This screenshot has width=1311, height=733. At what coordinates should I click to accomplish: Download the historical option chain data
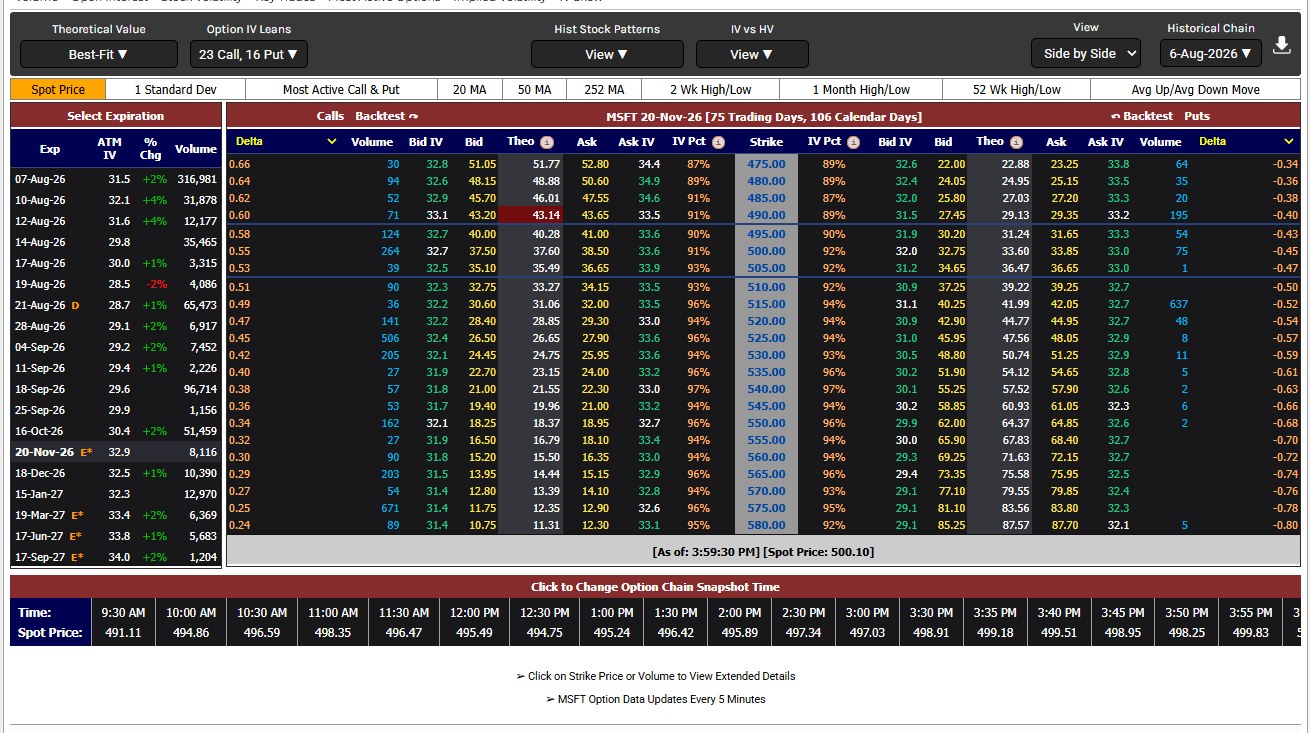point(1282,46)
